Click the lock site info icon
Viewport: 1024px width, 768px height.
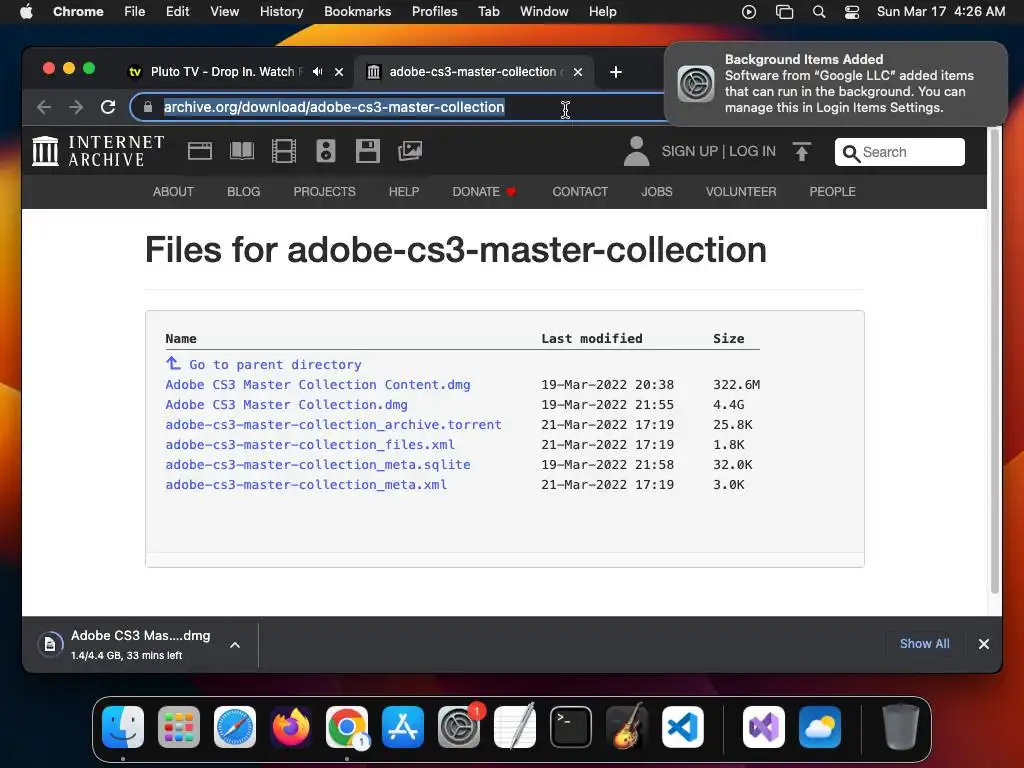click(x=148, y=107)
